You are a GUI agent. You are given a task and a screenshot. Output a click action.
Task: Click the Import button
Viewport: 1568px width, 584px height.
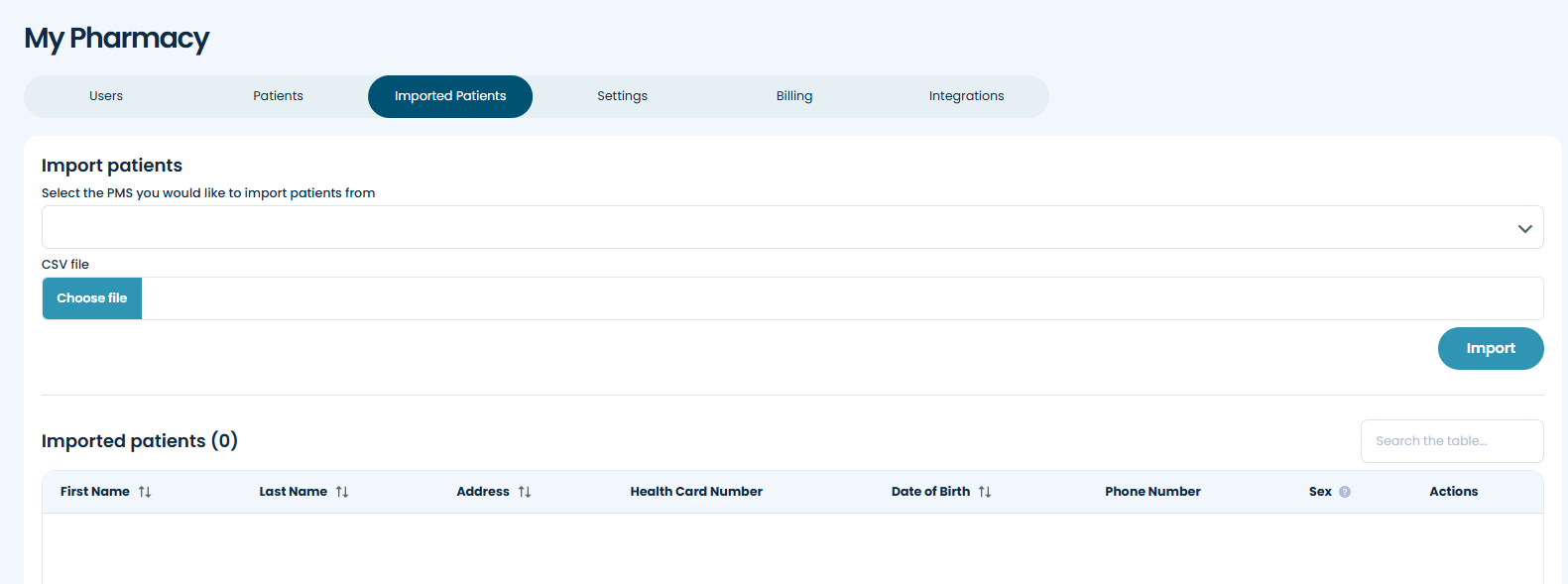click(x=1490, y=348)
